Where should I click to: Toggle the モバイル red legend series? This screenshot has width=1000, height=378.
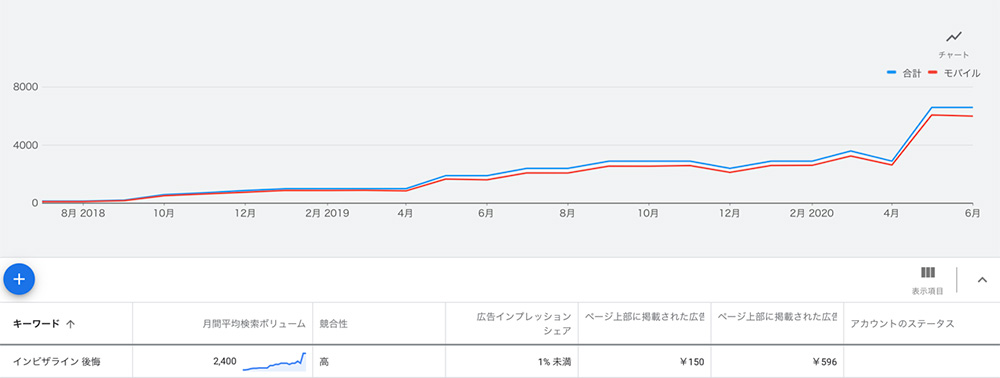click(955, 73)
